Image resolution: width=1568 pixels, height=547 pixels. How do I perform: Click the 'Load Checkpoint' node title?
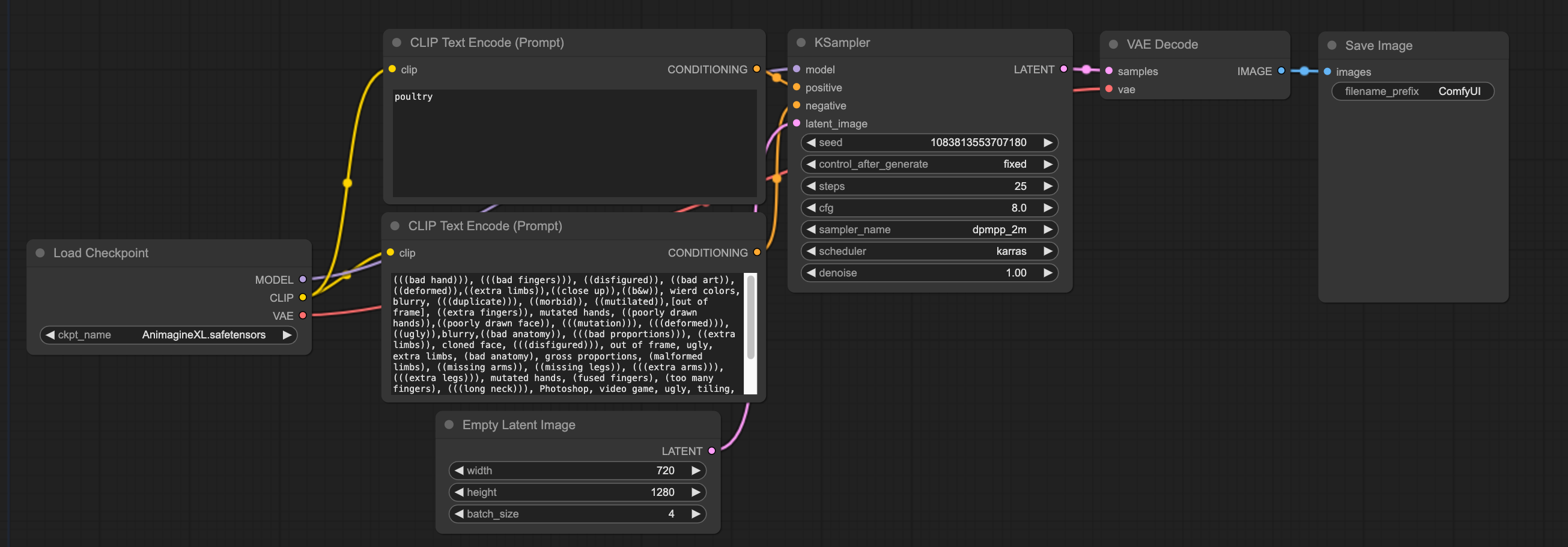pos(100,253)
